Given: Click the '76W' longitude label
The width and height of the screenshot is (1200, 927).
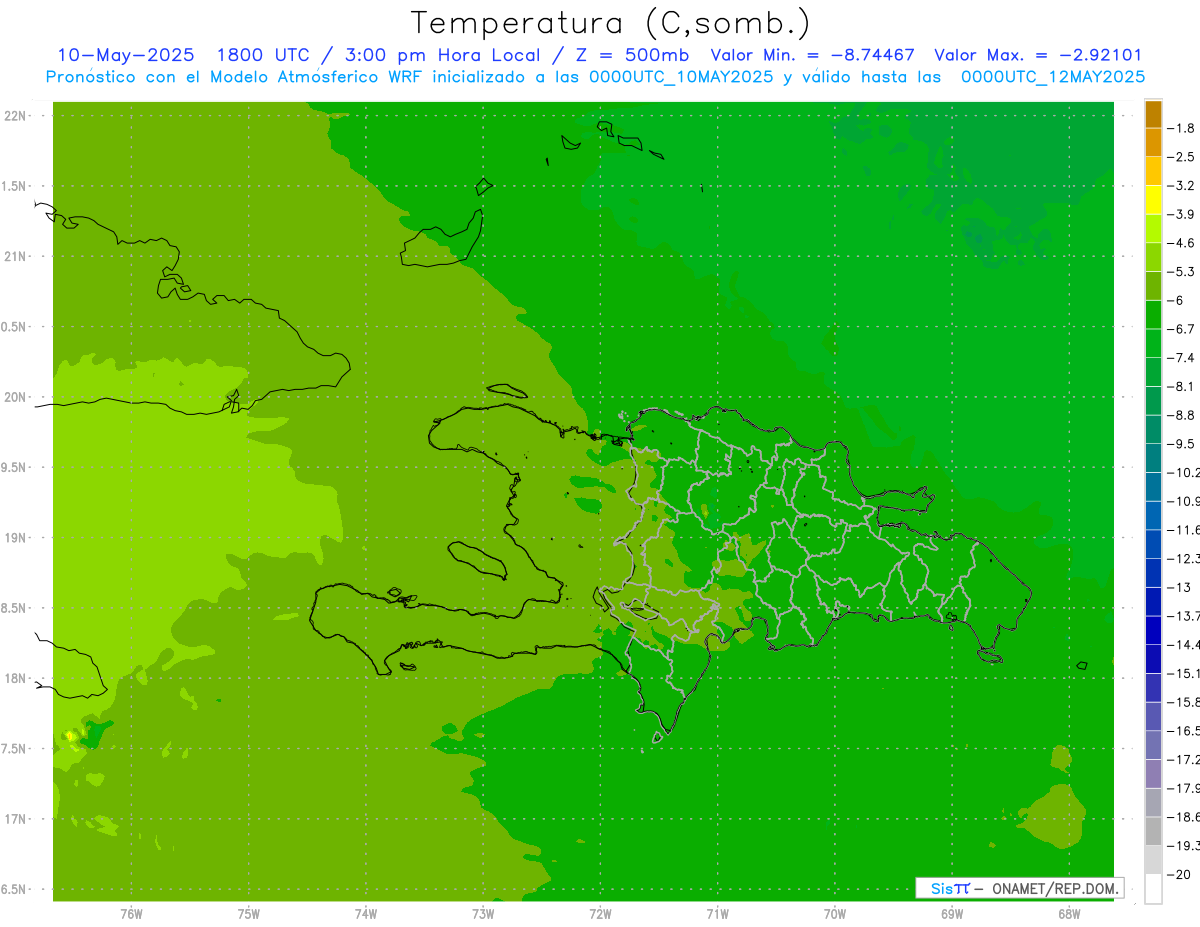Looking at the screenshot, I should click(131, 913).
